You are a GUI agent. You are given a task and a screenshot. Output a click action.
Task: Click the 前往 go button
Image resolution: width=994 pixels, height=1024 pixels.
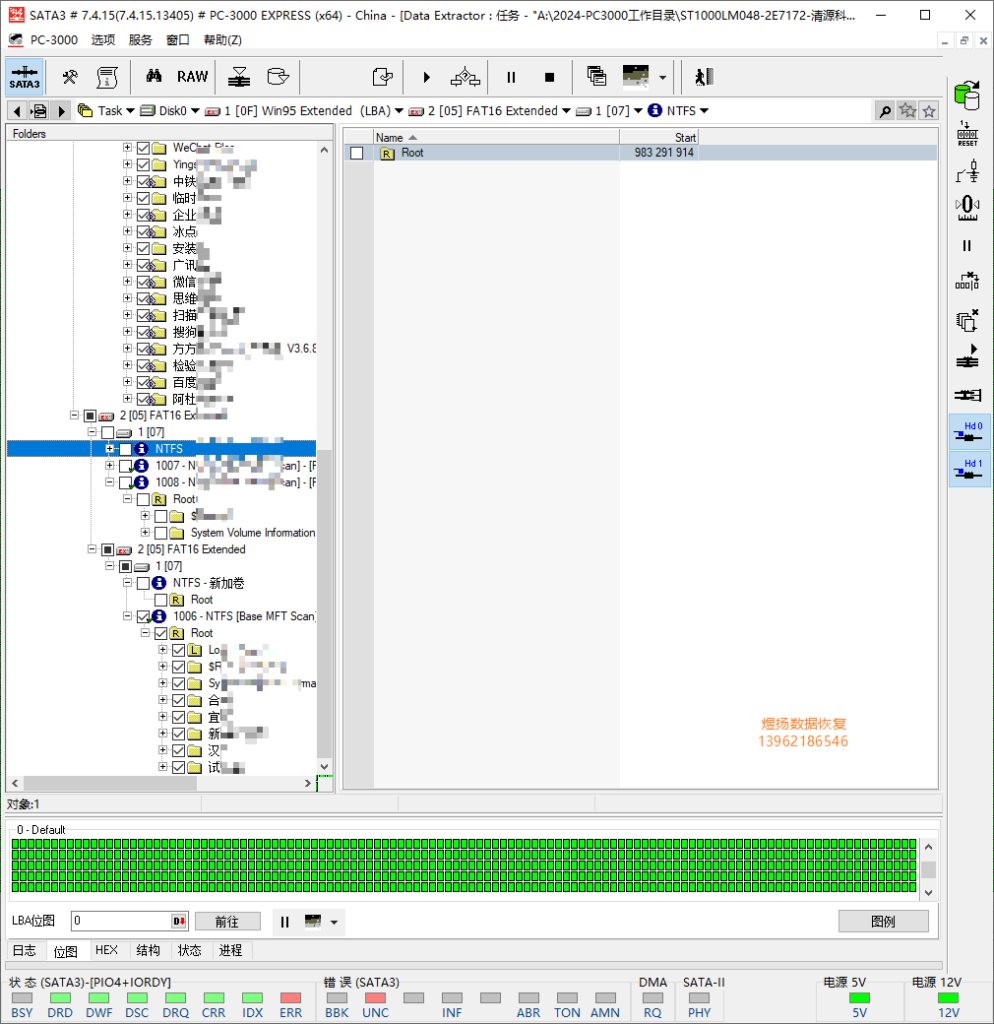coord(227,921)
